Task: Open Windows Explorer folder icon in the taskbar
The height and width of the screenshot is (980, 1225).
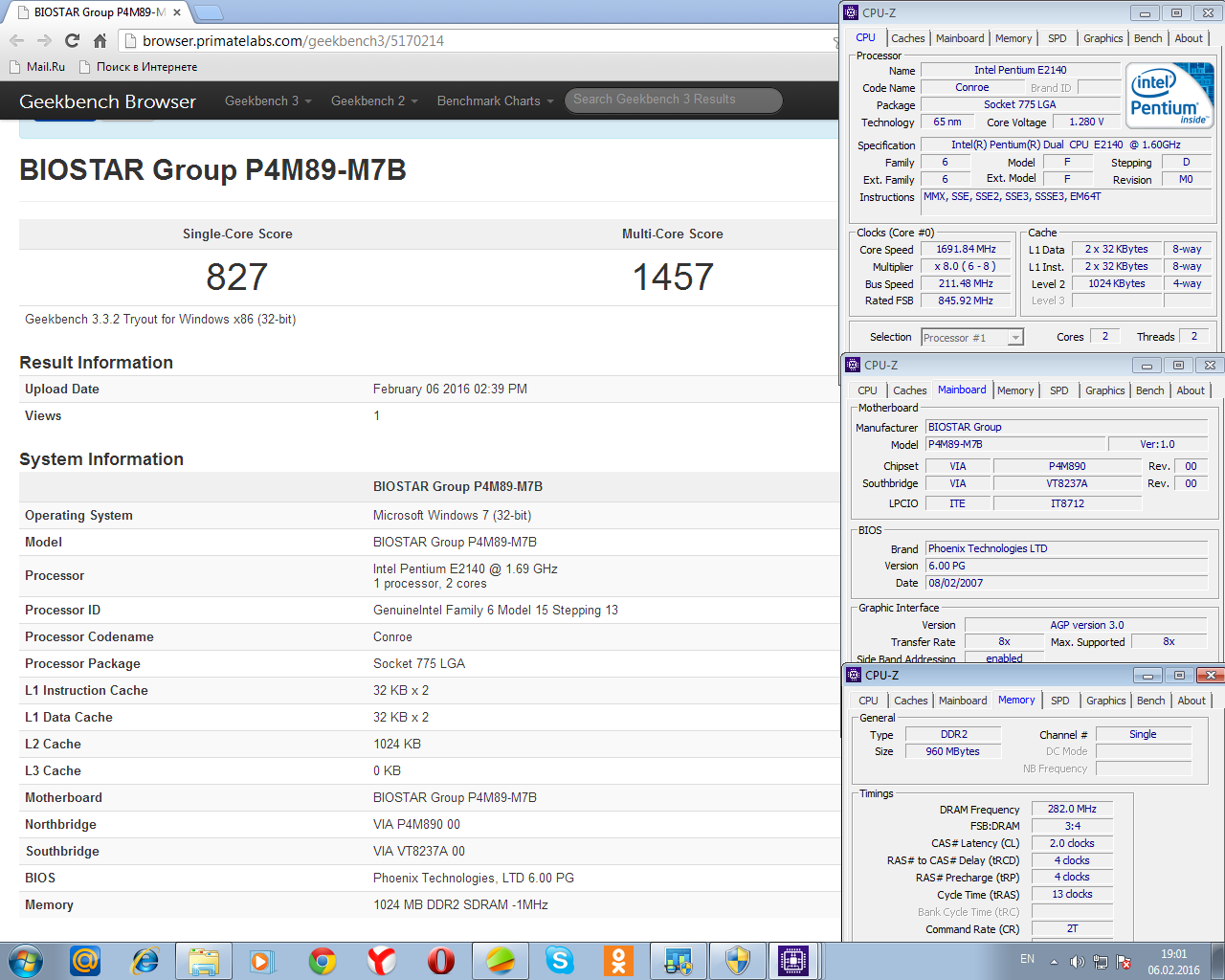Action: coord(204,961)
